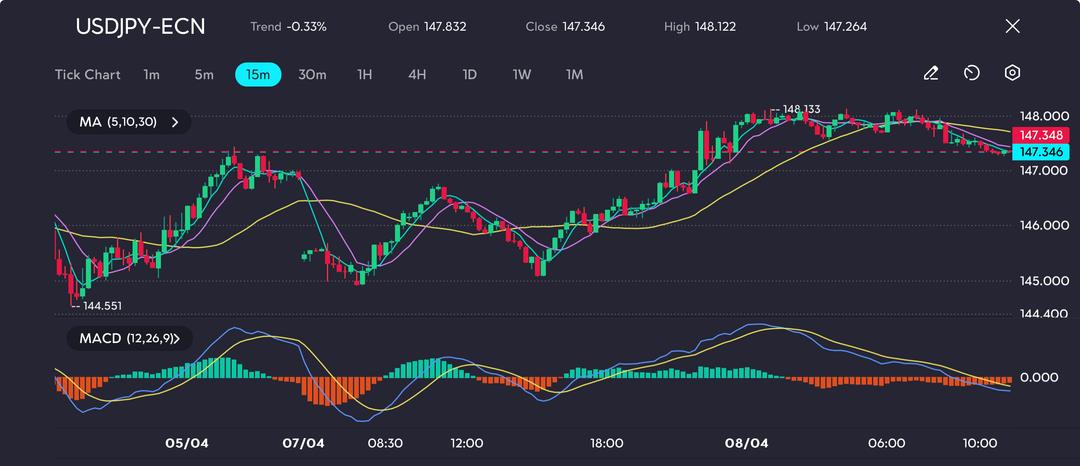Open the hexagon chart settings icon
Image resolution: width=1080 pixels, height=466 pixels.
(x=1012, y=73)
